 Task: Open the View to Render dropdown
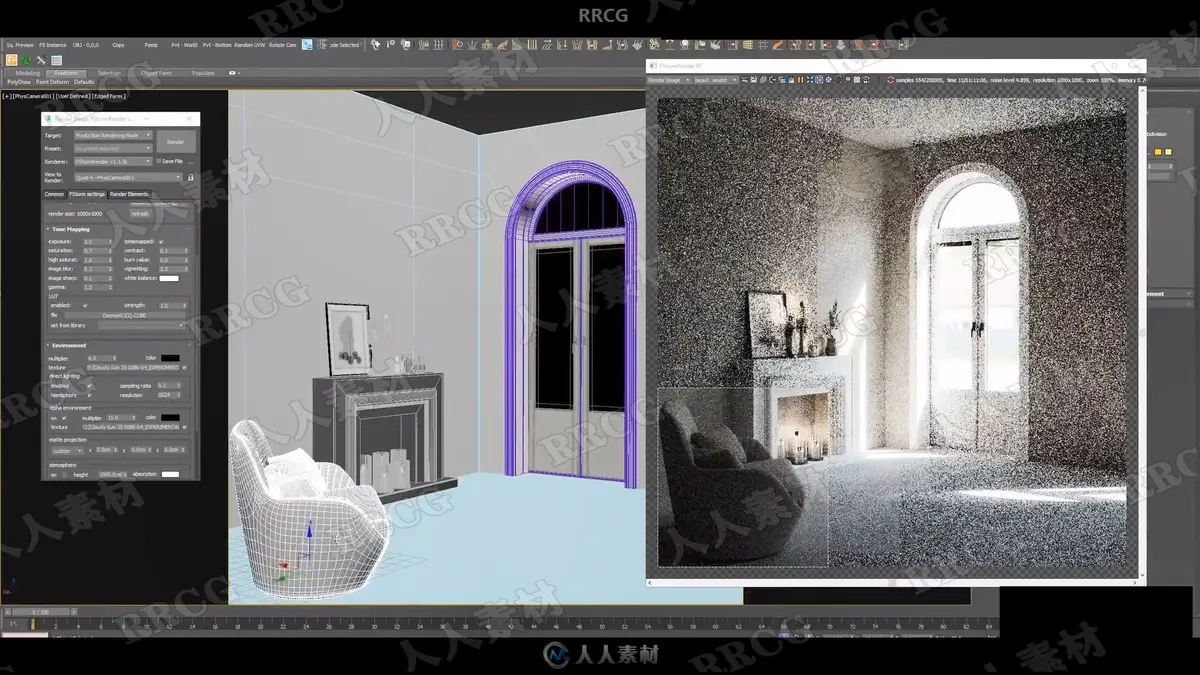pos(128,178)
